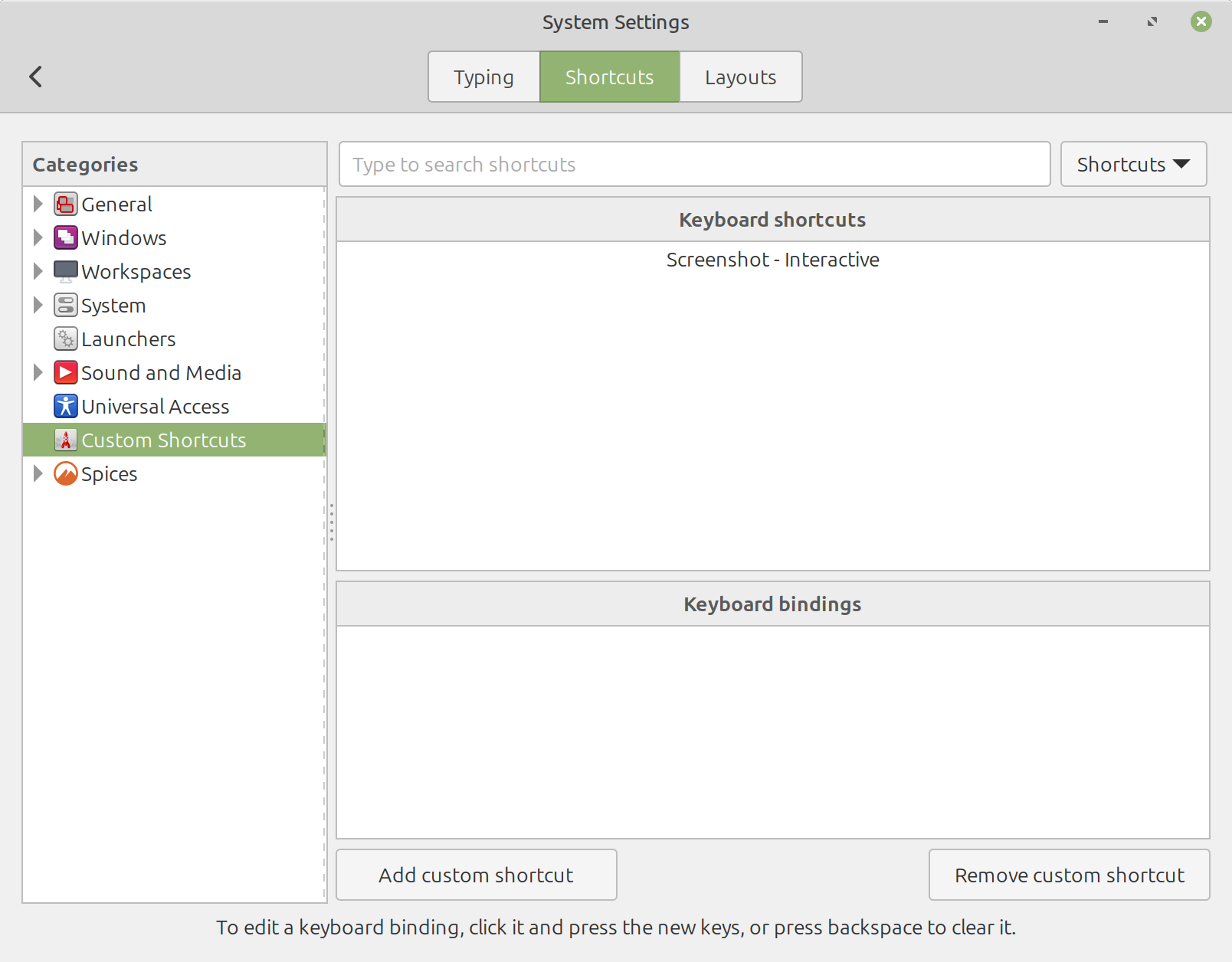Click Remove custom shortcut
1232x962 pixels.
pos(1069,875)
